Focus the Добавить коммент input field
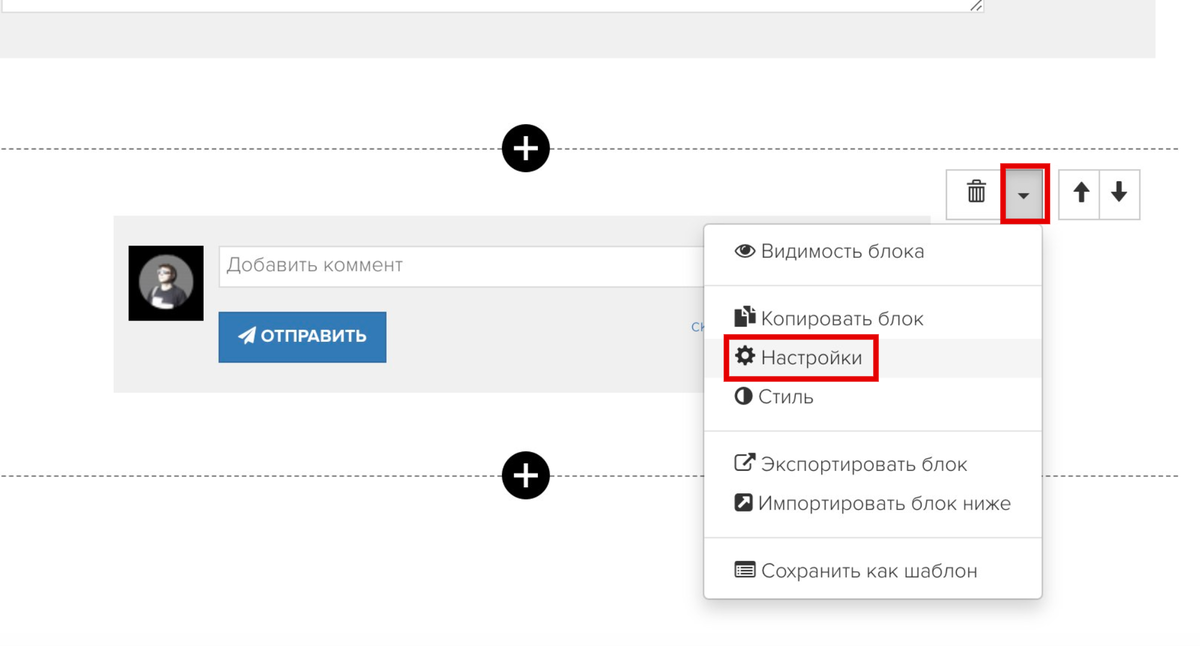The image size is (1200, 646). (x=462, y=266)
